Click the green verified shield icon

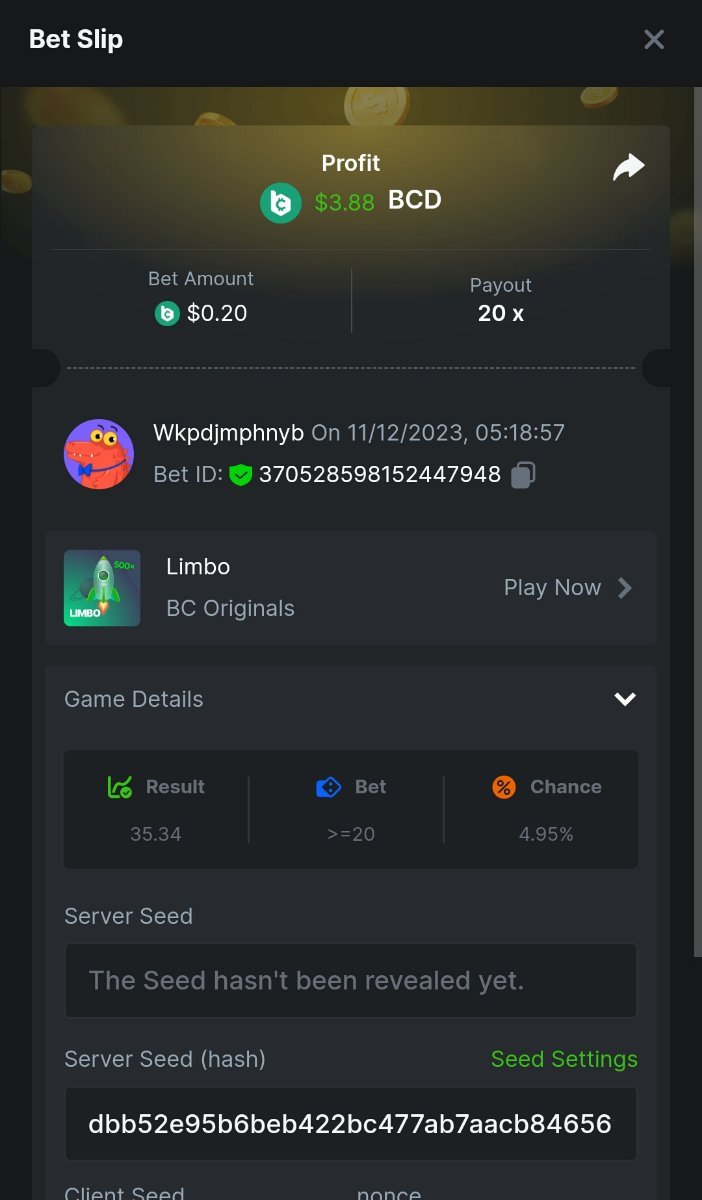coord(240,475)
